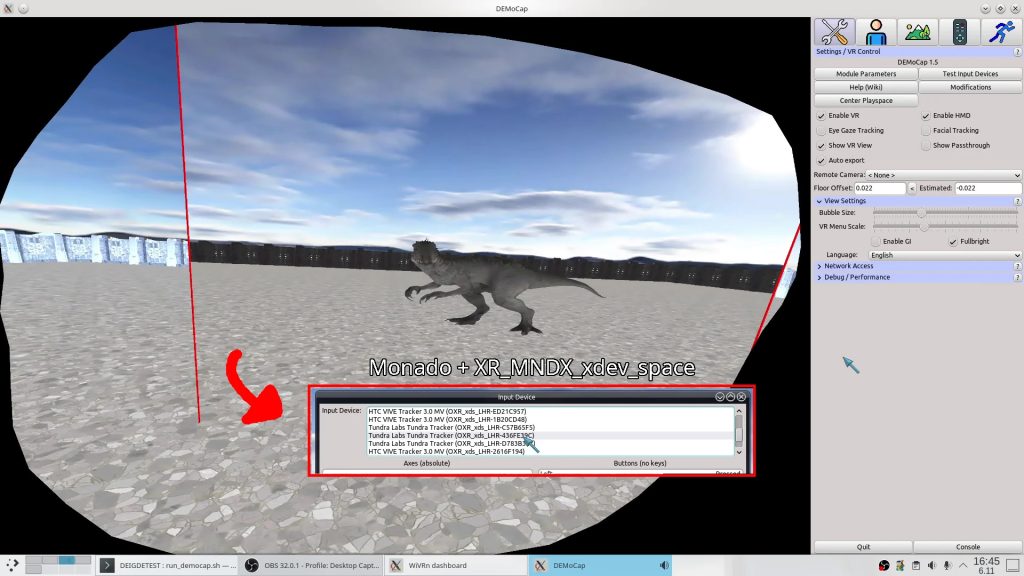Open the landscape scene icon panel
This screenshot has height=576, width=1024.
click(x=918, y=31)
